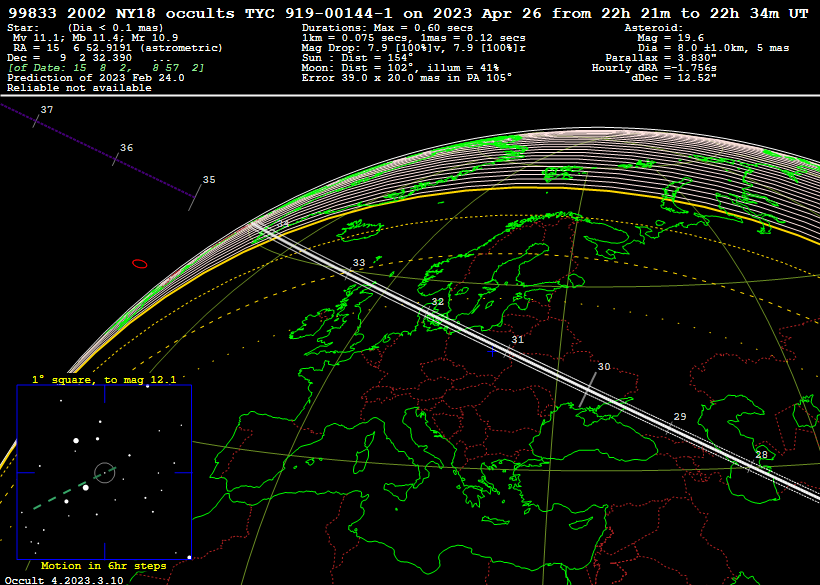Select the 'RA = 15 6 52.9191 (astrometric)' line

(118, 48)
